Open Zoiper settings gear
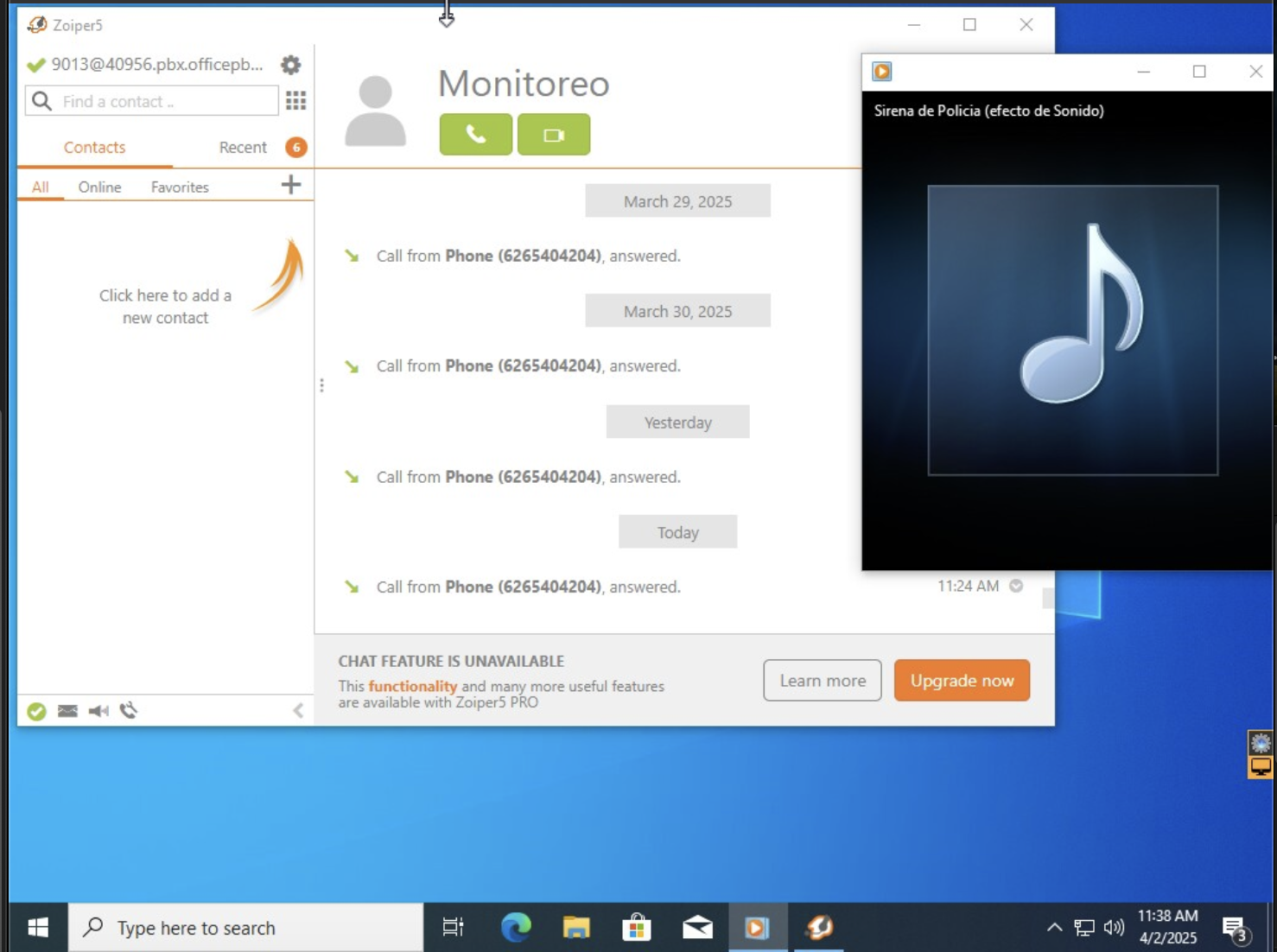 point(291,65)
